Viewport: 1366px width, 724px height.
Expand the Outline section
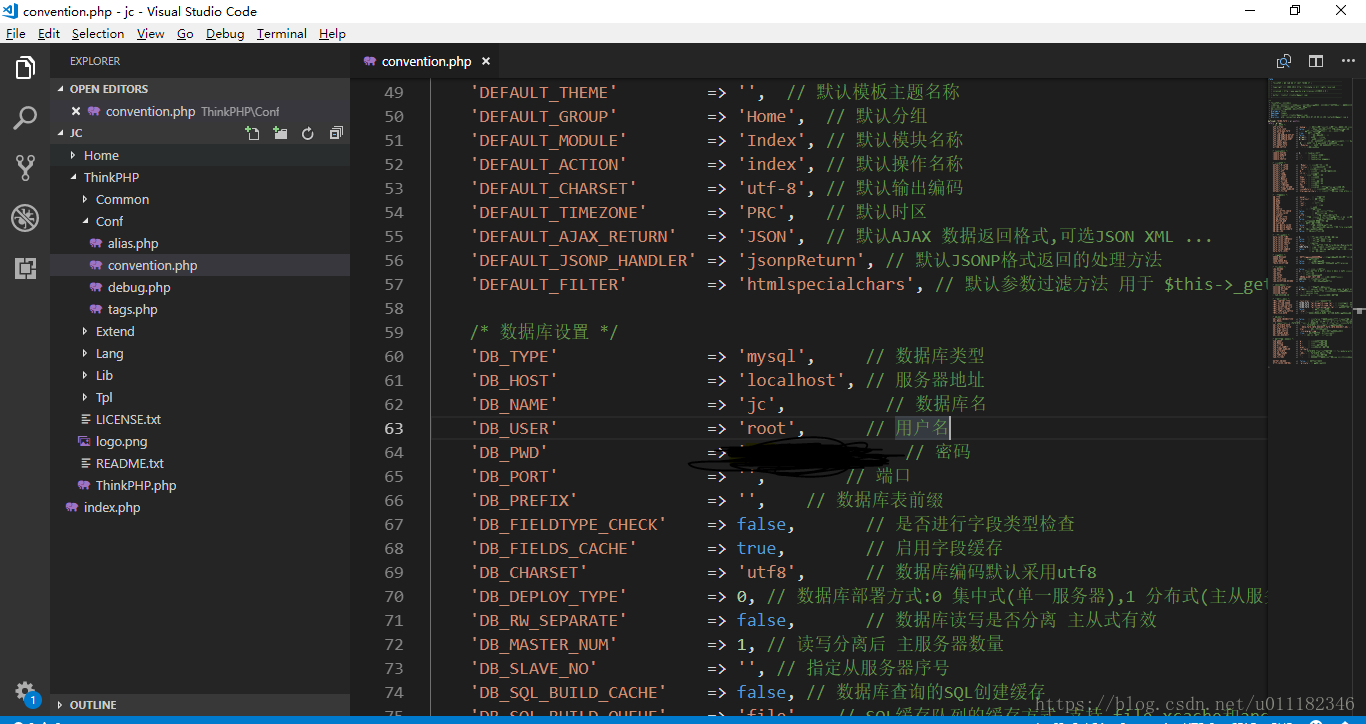pyautogui.click(x=200, y=705)
